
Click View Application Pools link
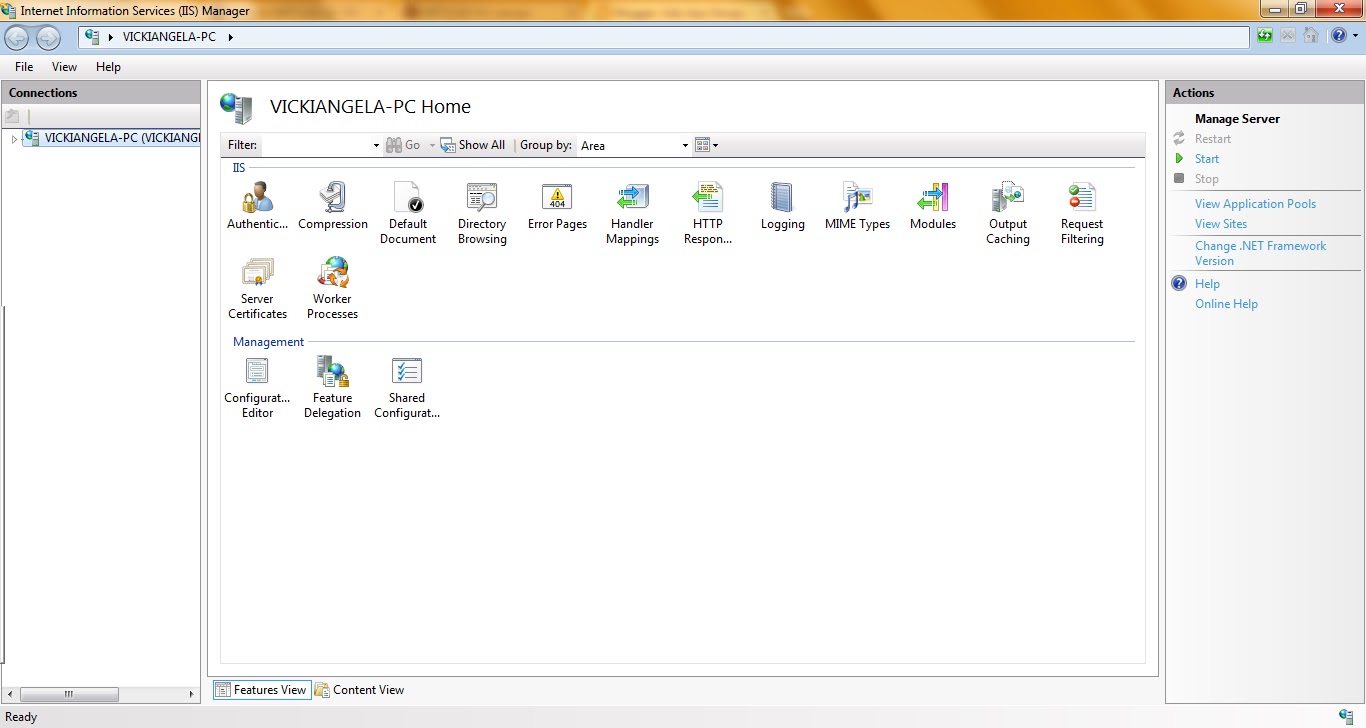point(1255,204)
